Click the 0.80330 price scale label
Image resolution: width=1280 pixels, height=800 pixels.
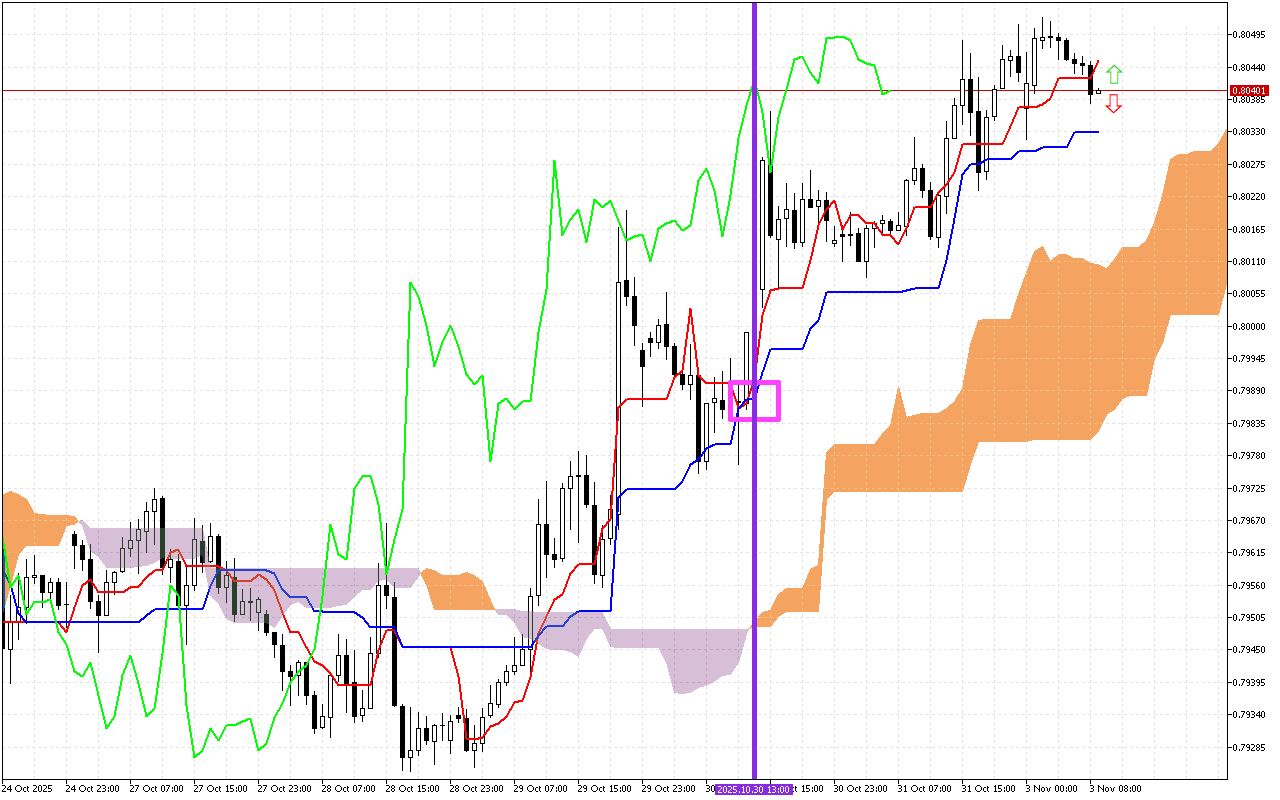(1250, 132)
